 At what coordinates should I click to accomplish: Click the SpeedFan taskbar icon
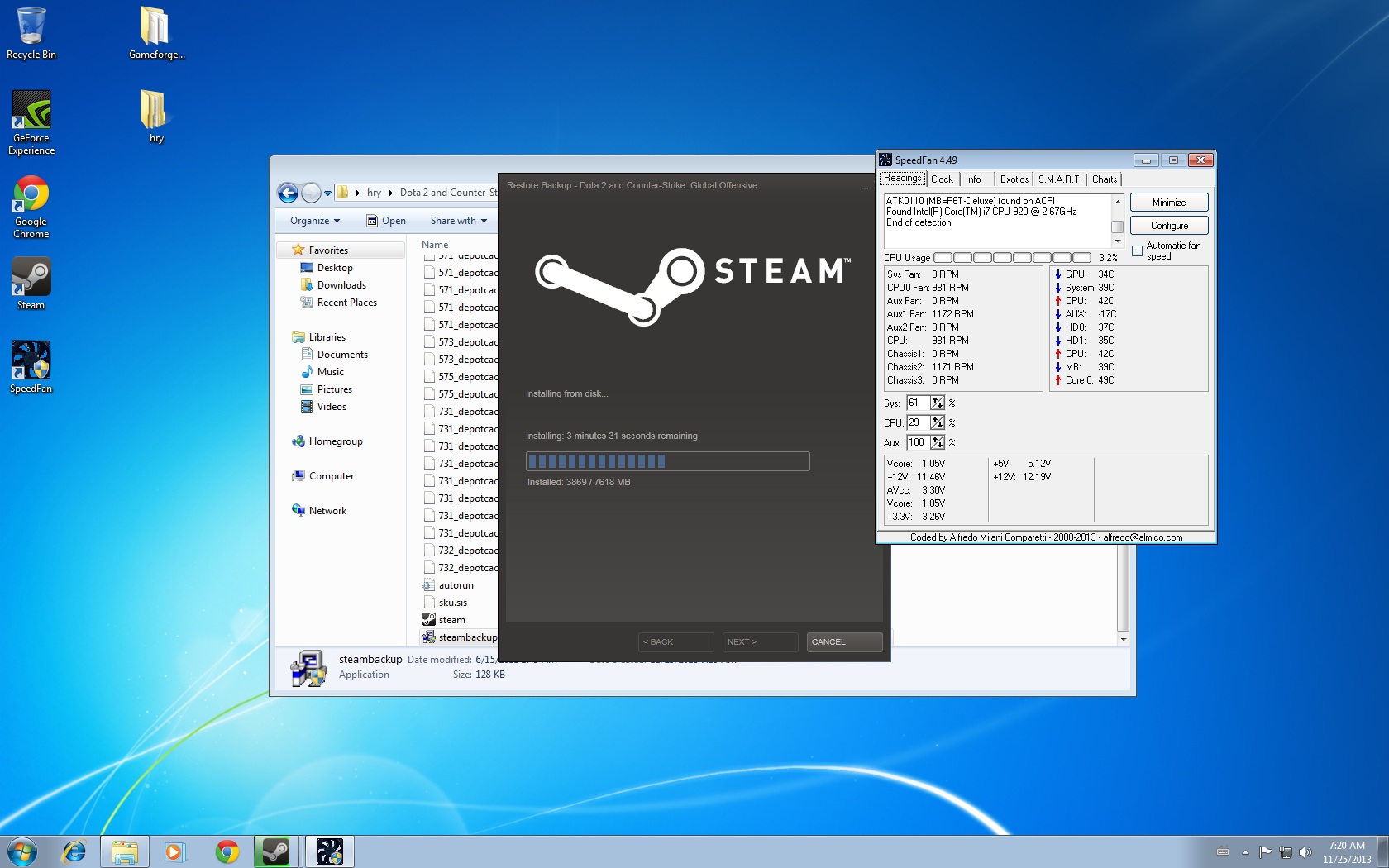329,851
